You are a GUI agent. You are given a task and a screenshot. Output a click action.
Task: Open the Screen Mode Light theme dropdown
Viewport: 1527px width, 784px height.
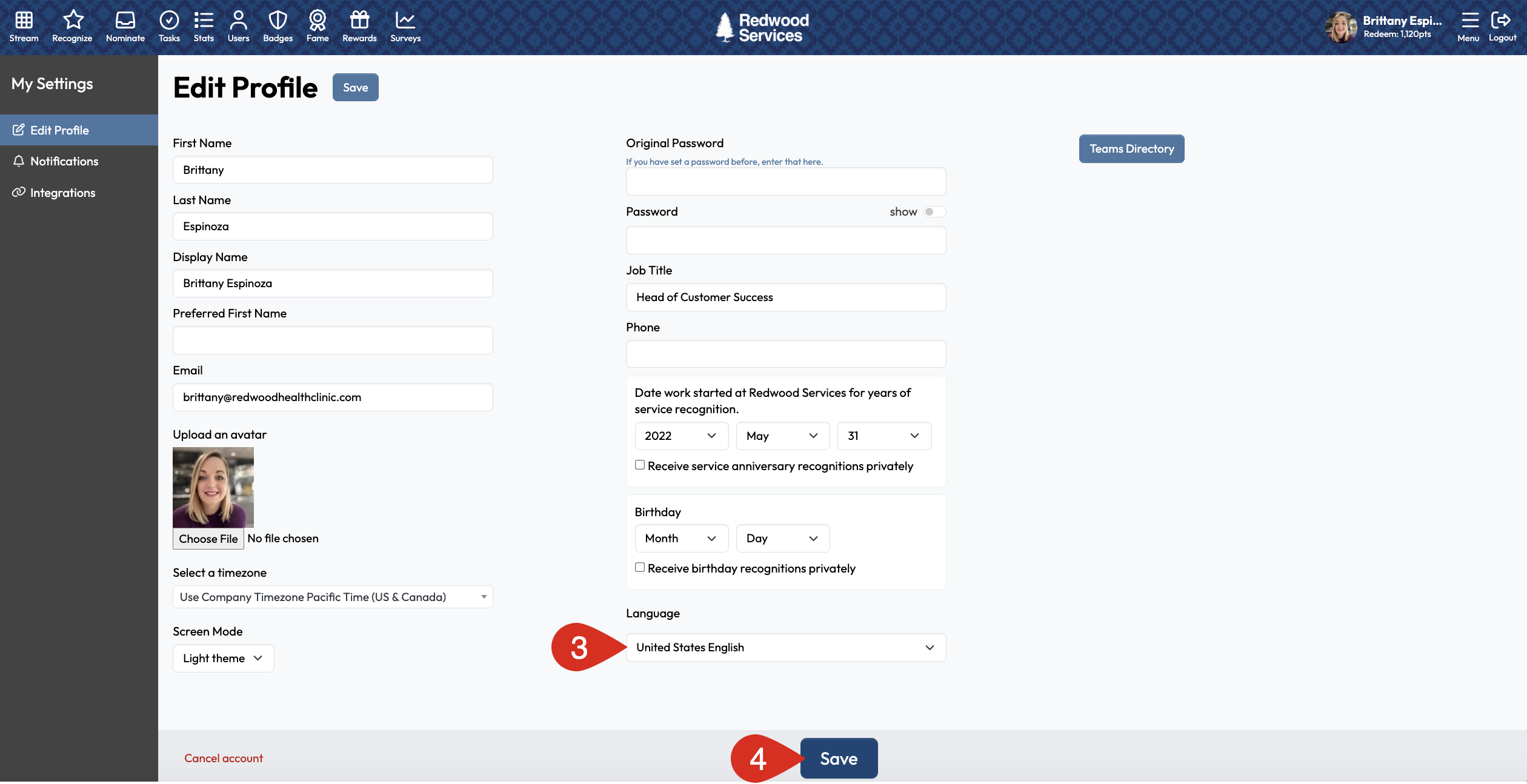(223, 658)
